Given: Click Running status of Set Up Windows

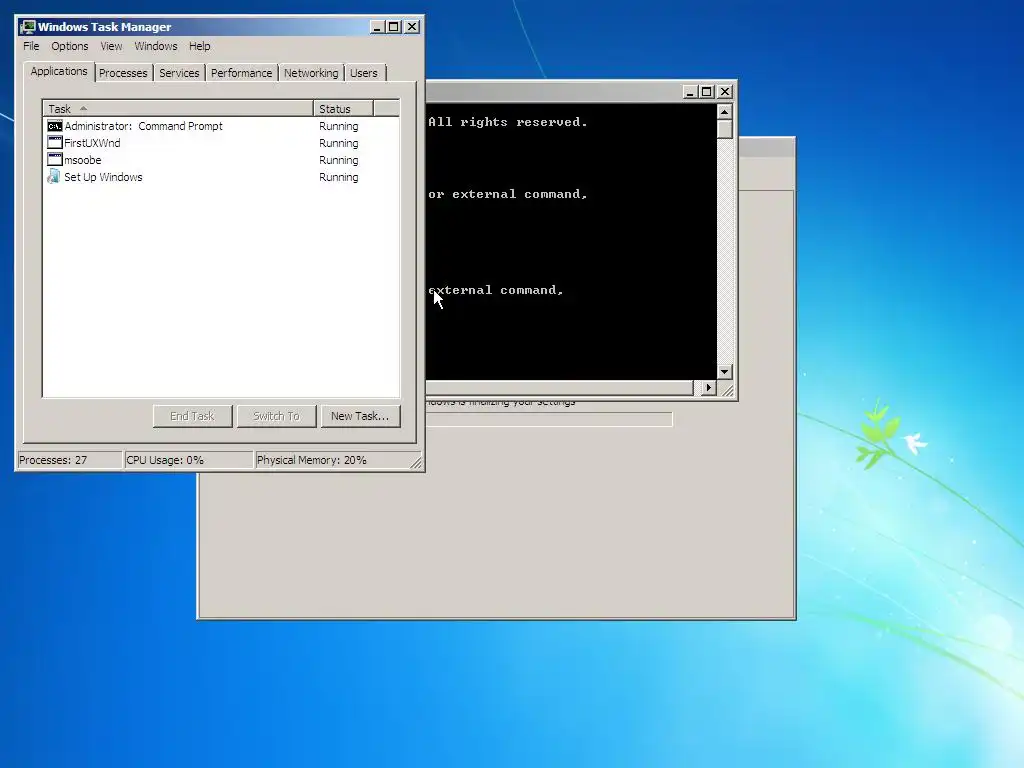Looking at the screenshot, I should point(339,177).
